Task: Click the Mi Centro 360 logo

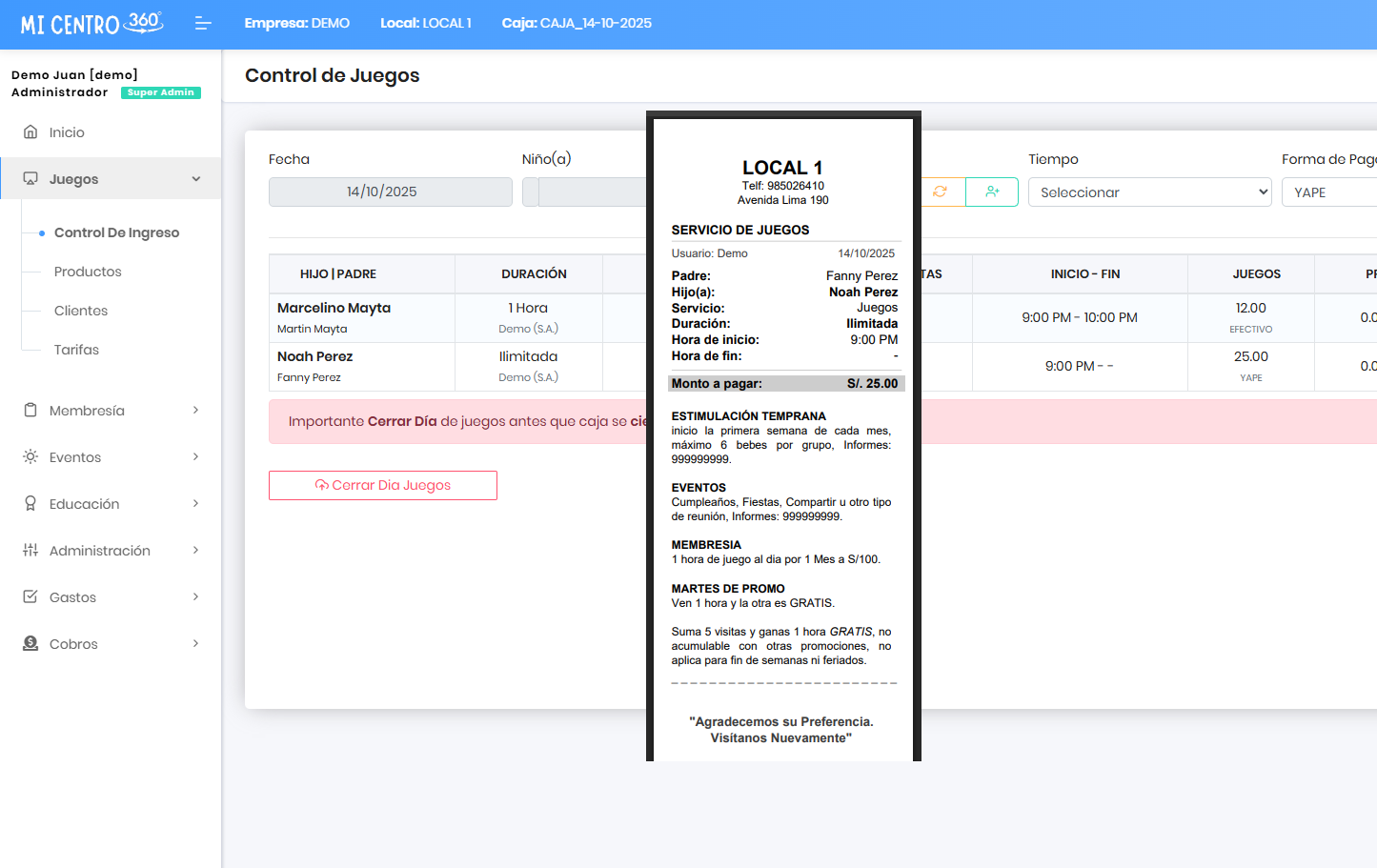Action: 91,23
